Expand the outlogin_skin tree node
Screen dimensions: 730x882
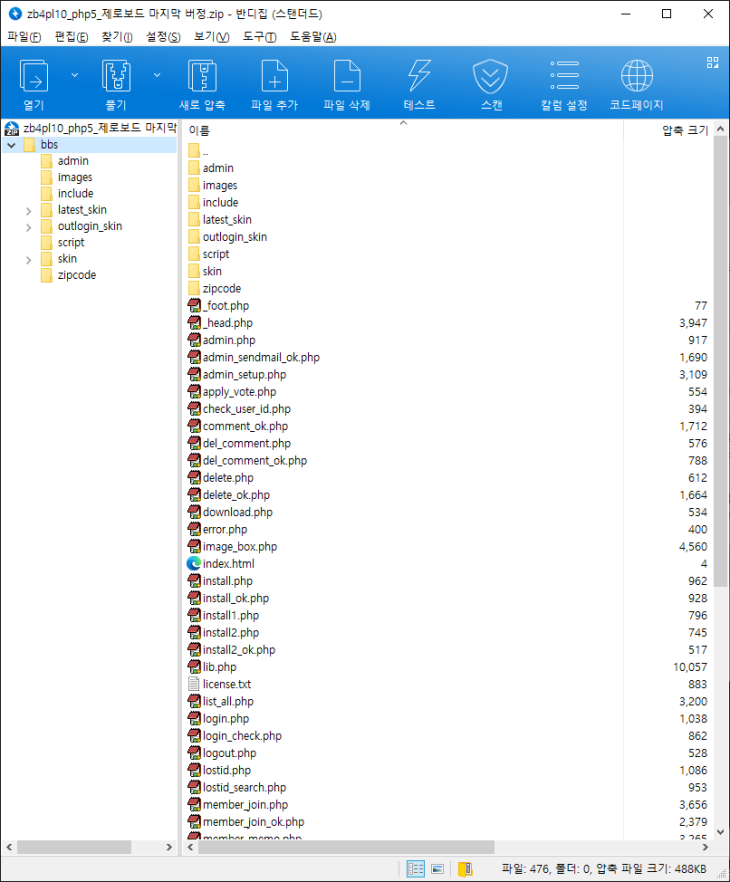click(x=28, y=227)
